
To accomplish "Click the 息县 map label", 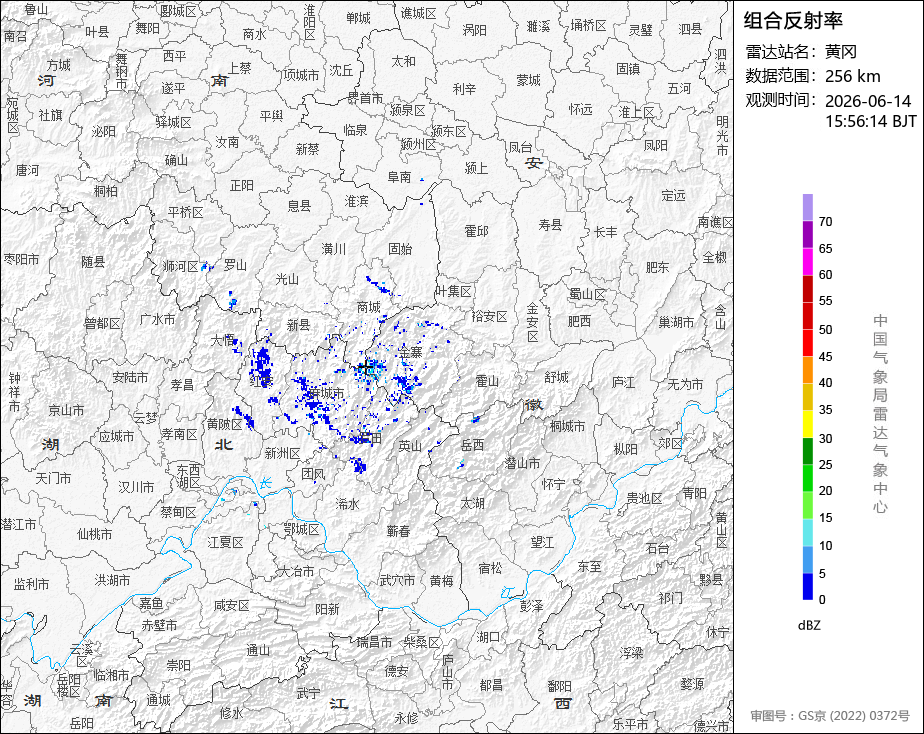I will click(299, 206).
